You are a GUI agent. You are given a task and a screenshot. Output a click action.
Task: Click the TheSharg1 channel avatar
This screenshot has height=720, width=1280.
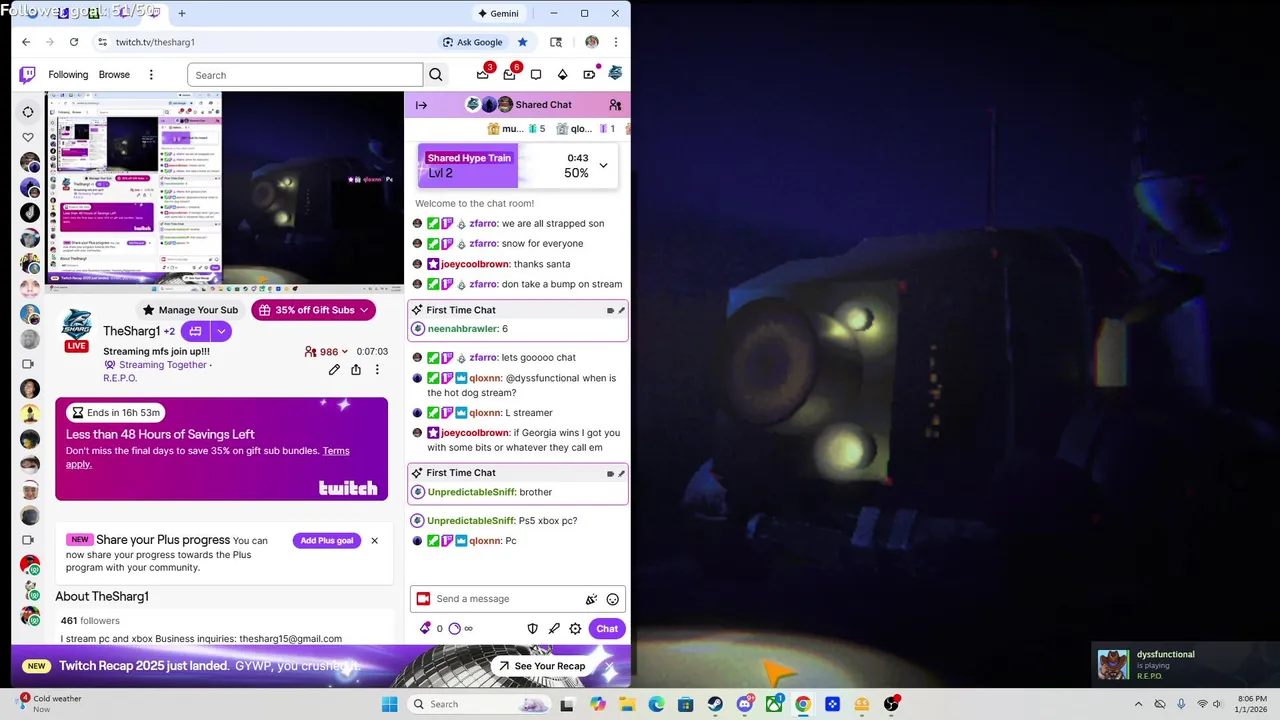[77, 324]
